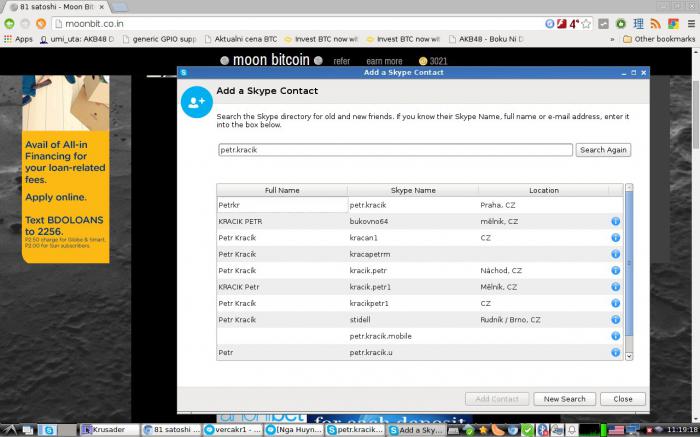Open info for the kracan1 contact
Image resolution: width=700 pixels, height=437 pixels.
(615, 237)
